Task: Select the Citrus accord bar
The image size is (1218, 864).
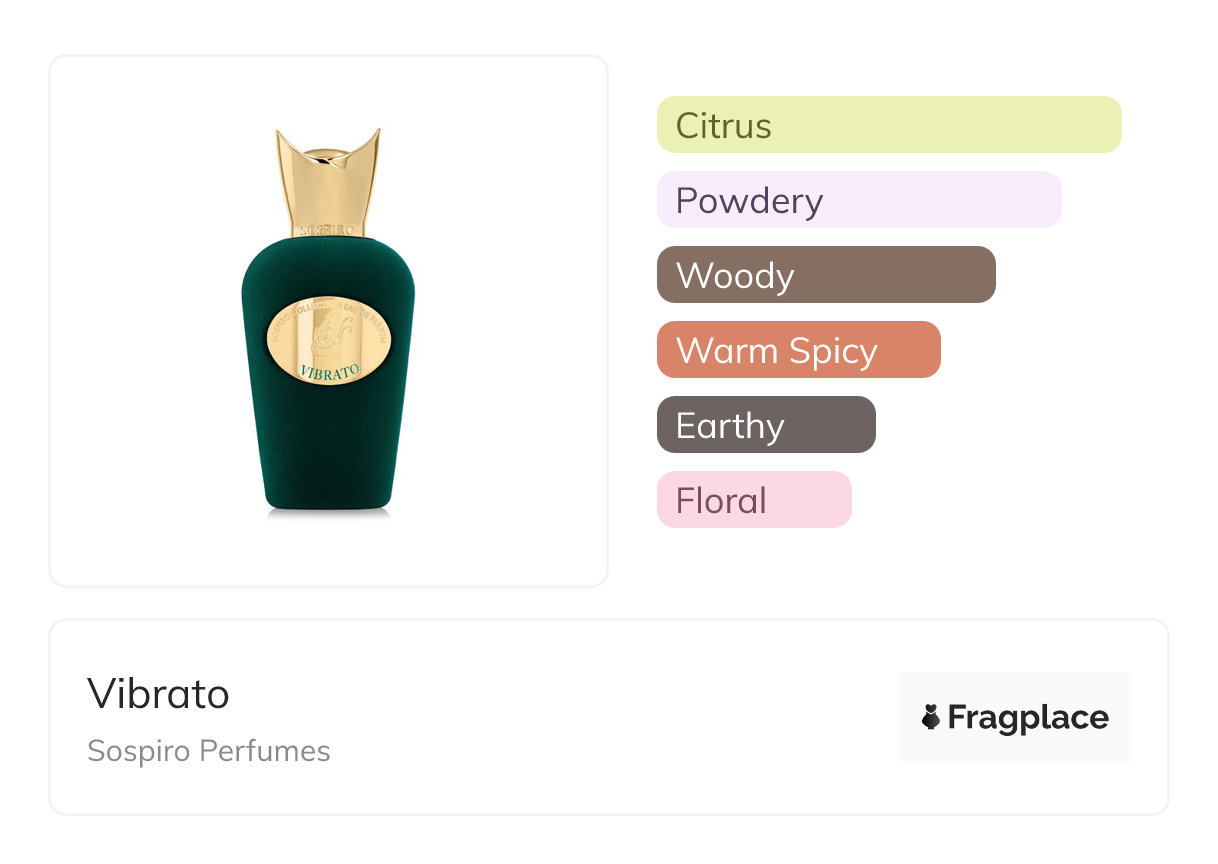Action: [x=889, y=125]
